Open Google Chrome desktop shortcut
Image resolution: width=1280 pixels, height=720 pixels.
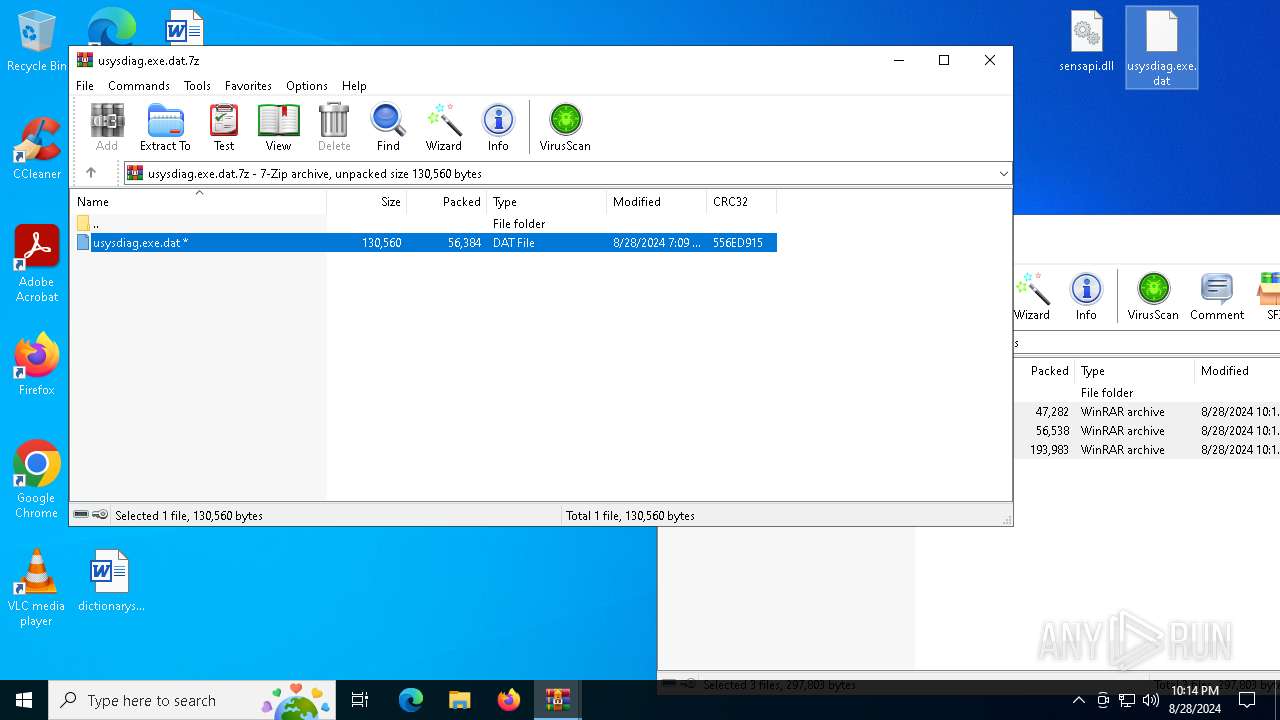click(x=37, y=480)
